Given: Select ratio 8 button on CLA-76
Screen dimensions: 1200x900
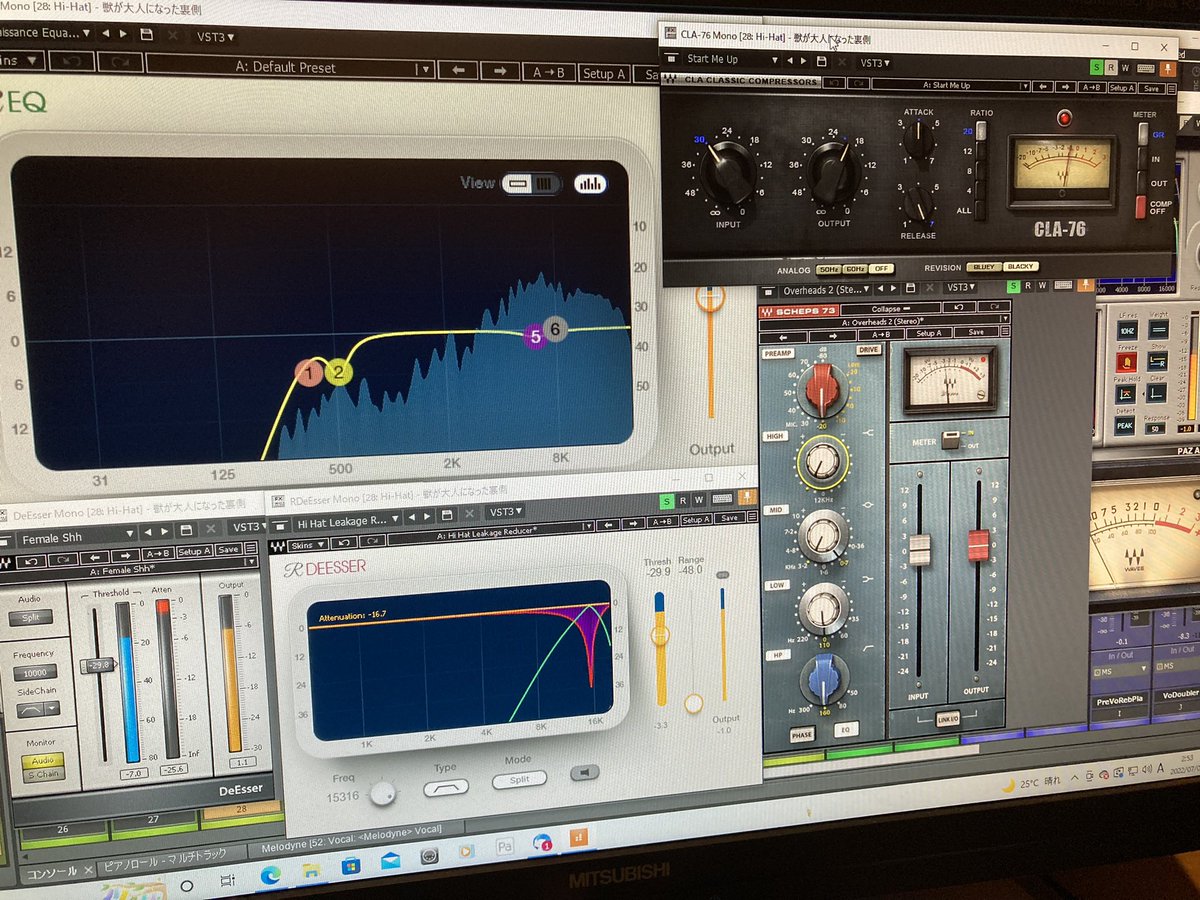Looking at the screenshot, I should (x=980, y=170).
